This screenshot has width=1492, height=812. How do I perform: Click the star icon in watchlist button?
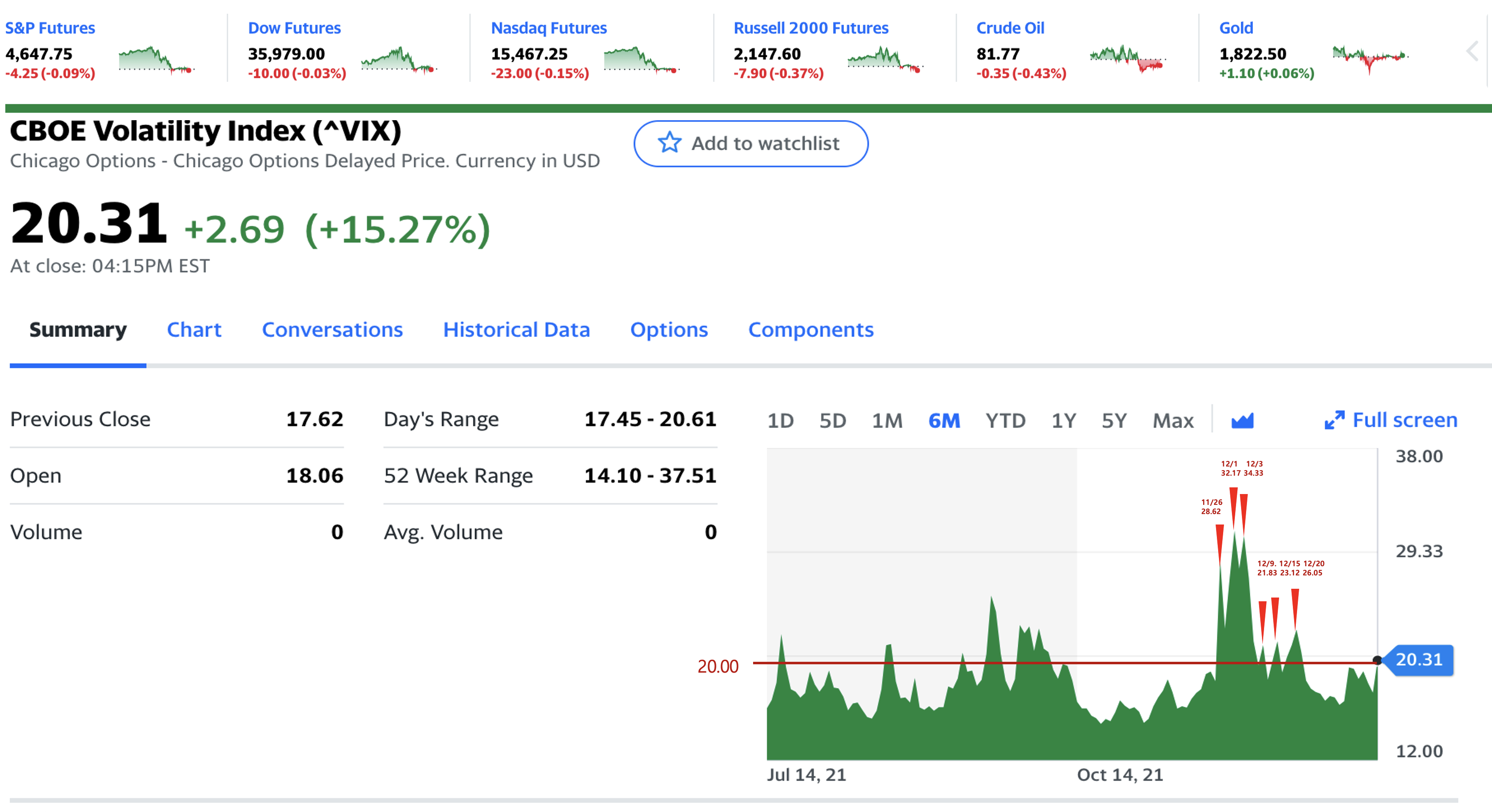(669, 142)
